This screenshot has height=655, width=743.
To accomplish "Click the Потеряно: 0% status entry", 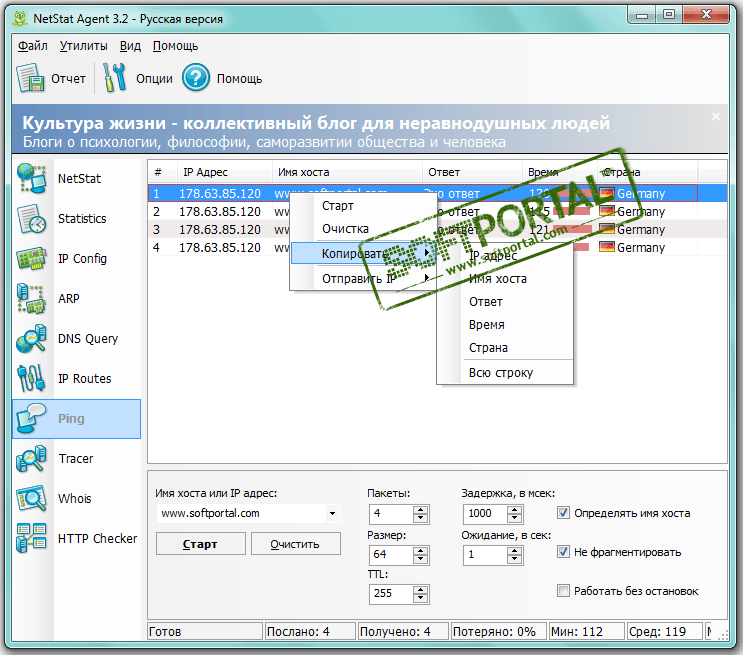I will point(498,631).
